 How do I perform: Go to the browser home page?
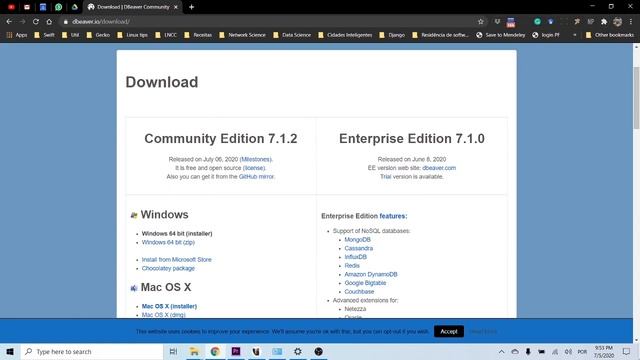[49, 22]
